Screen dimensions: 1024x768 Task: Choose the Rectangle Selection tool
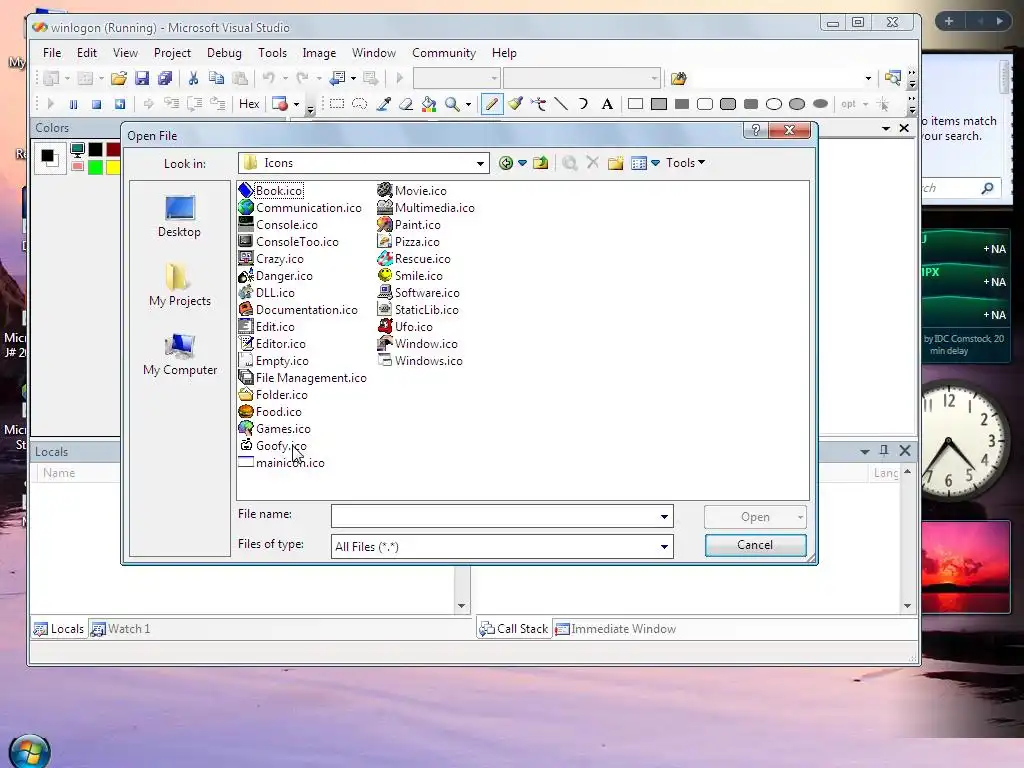tap(336, 104)
